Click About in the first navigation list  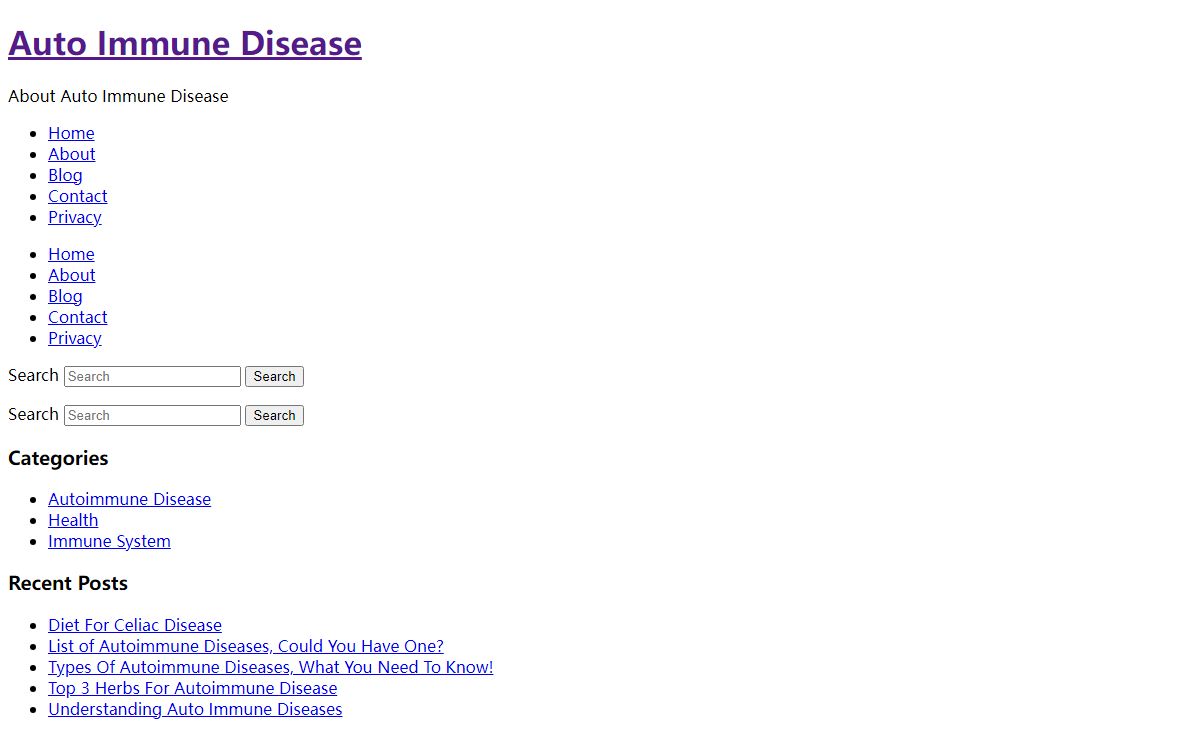(72, 154)
